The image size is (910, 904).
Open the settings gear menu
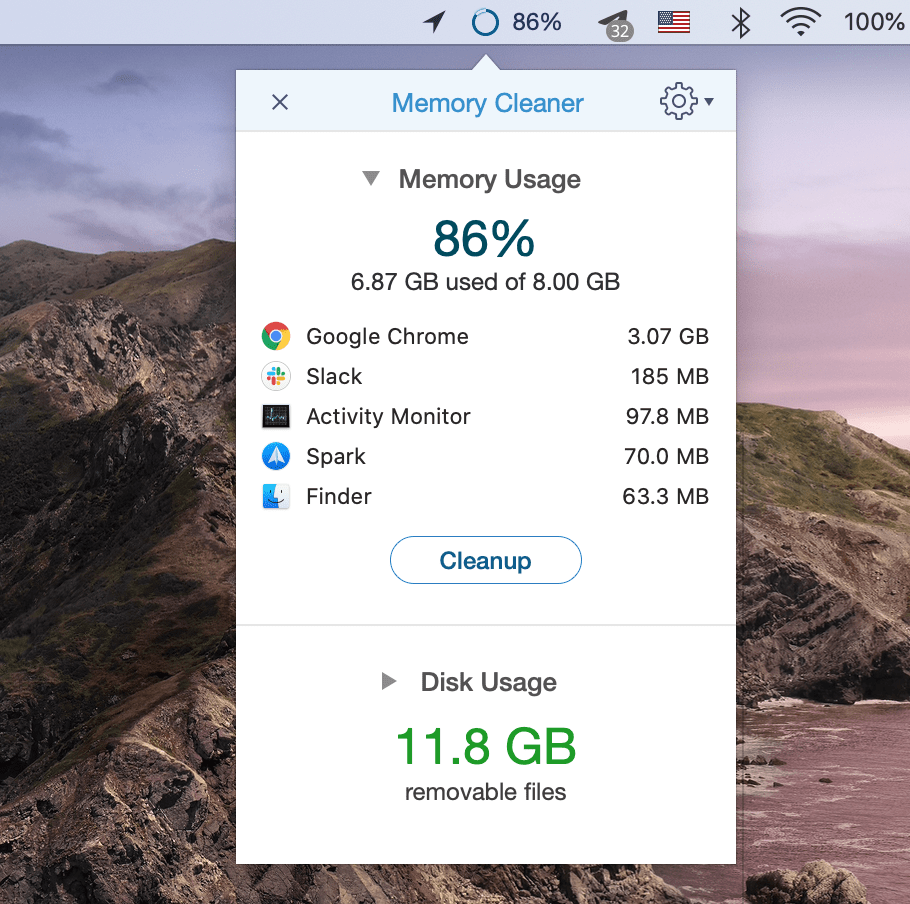click(679, 101)
